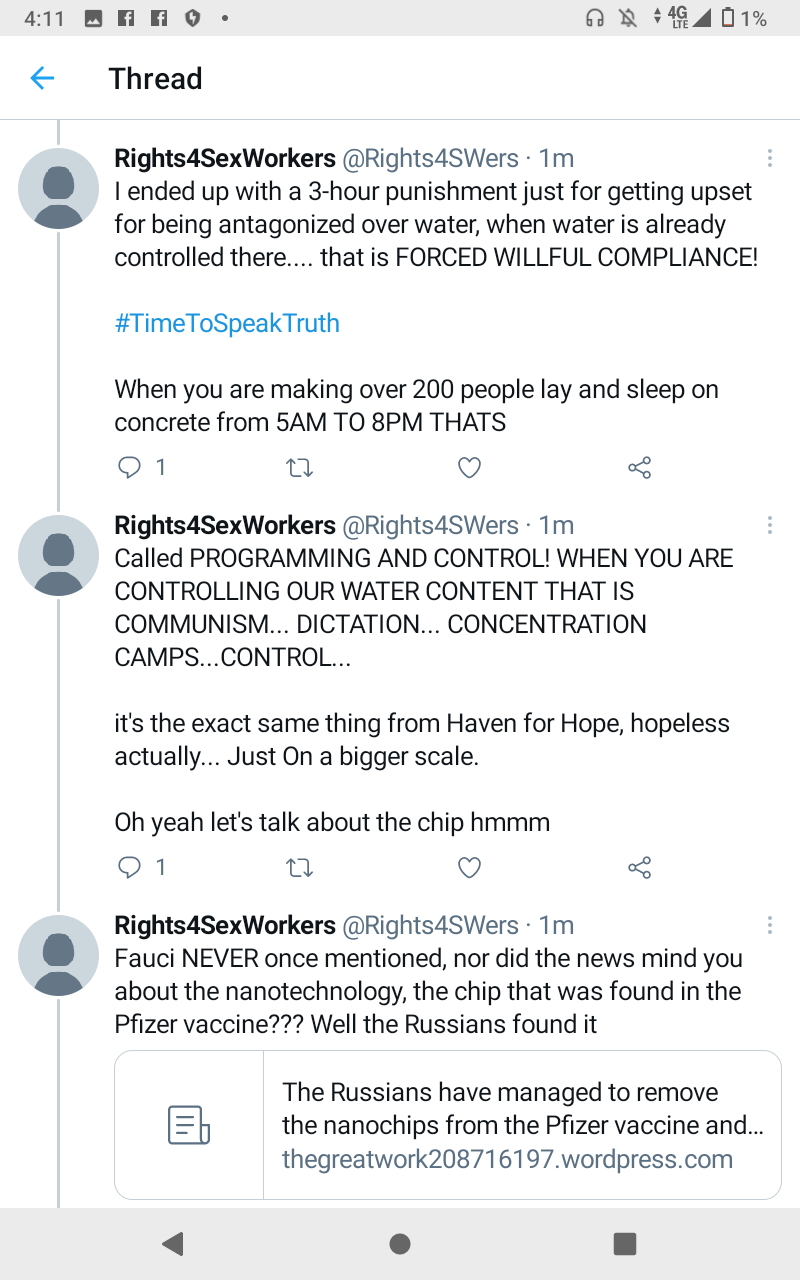This screenshot has width=800, height=1280.
Task: Tap the first tweet's profile avatar
Action: point(59,189)
